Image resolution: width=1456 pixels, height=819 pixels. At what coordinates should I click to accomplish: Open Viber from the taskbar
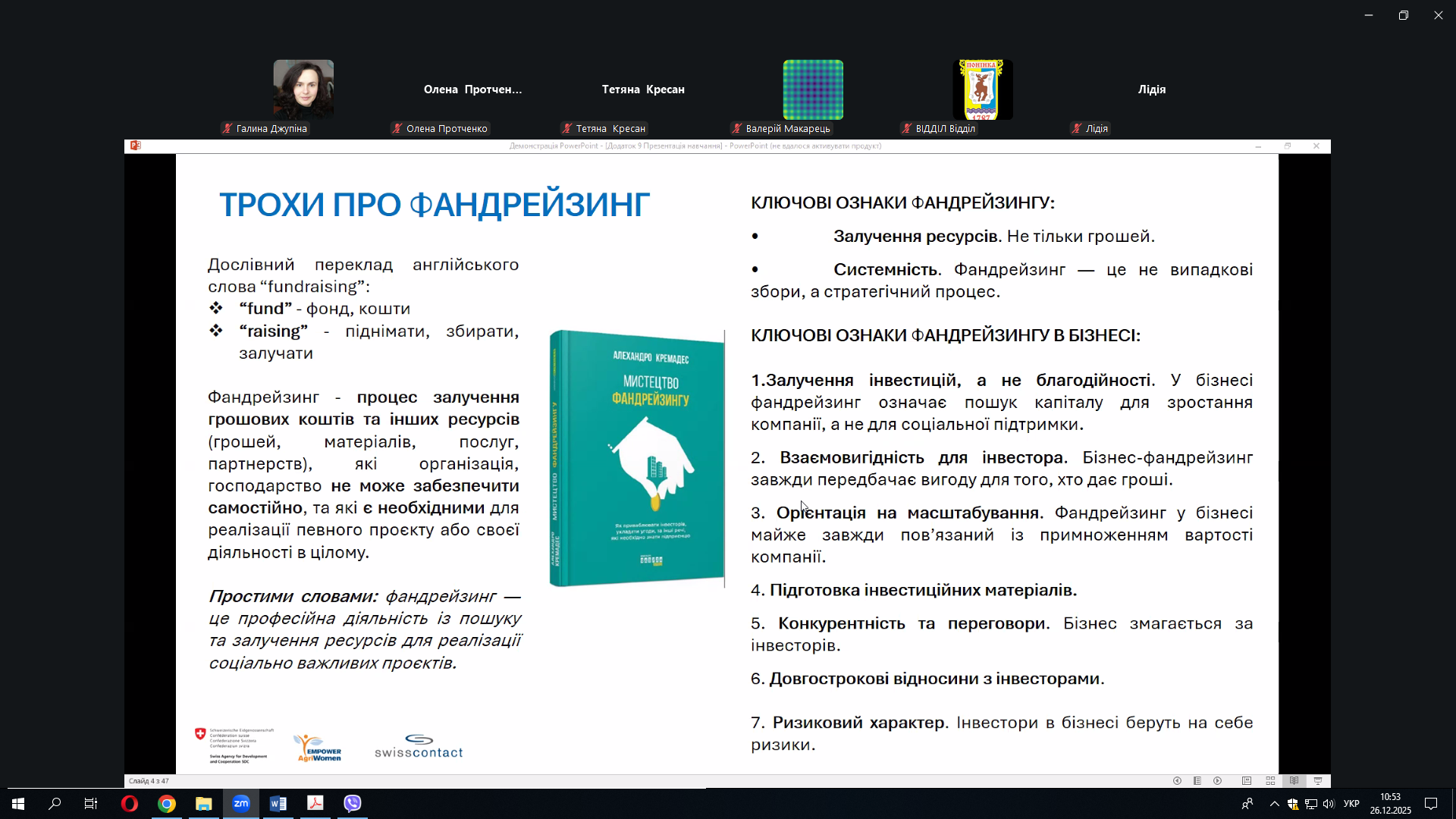(x=353, y=804)
